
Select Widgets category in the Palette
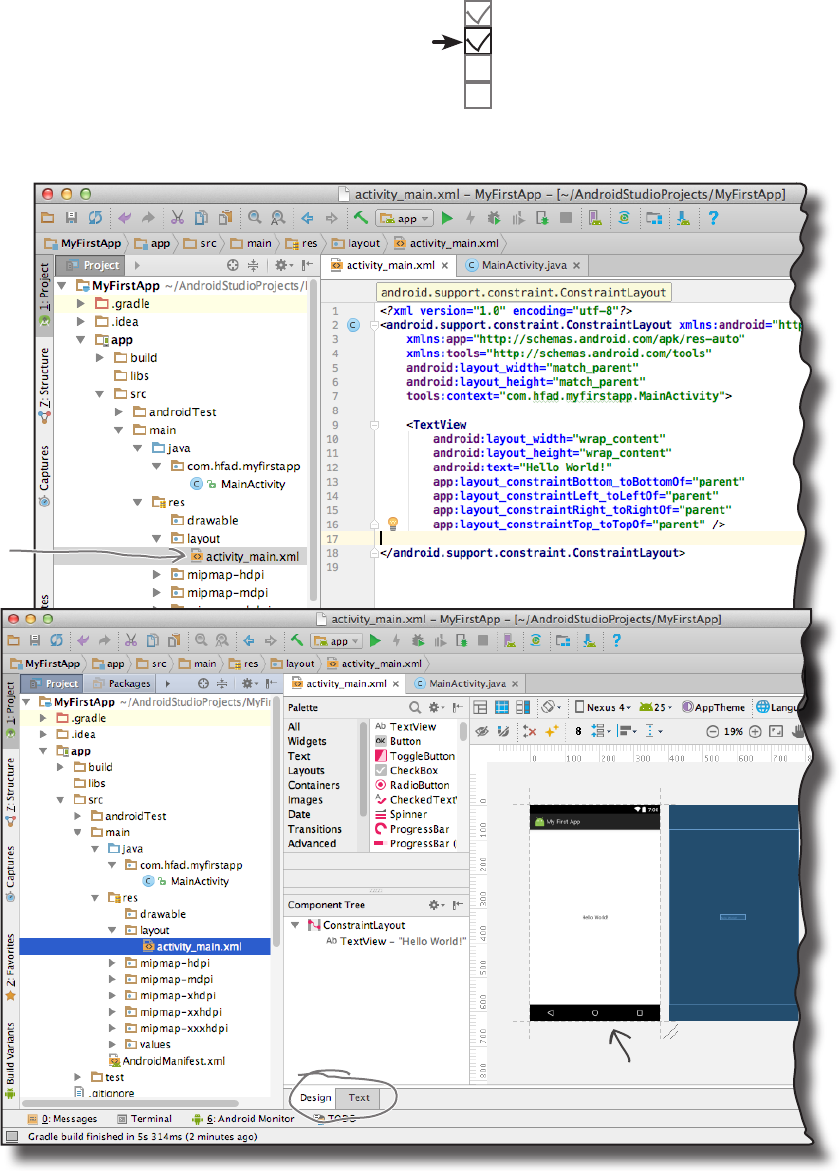point(307,741)
